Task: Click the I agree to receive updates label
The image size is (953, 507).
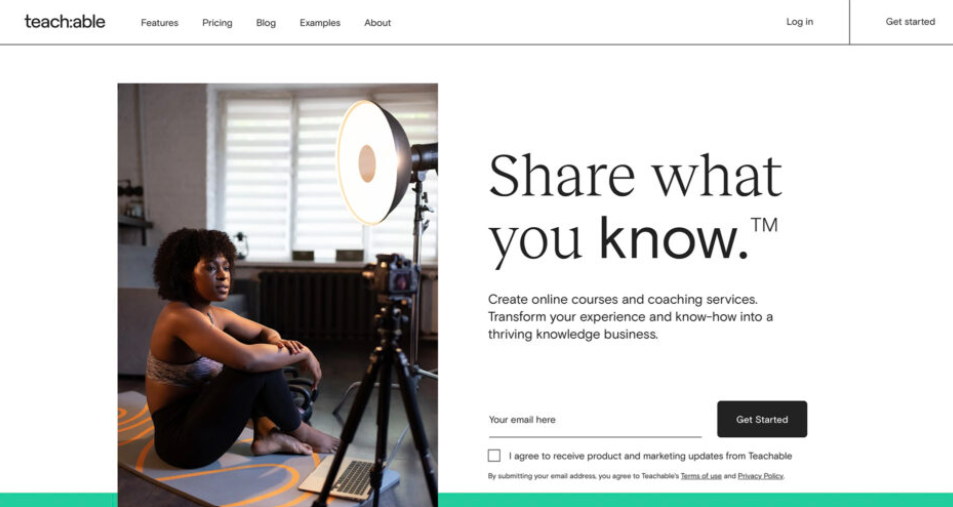Action: 650,456
